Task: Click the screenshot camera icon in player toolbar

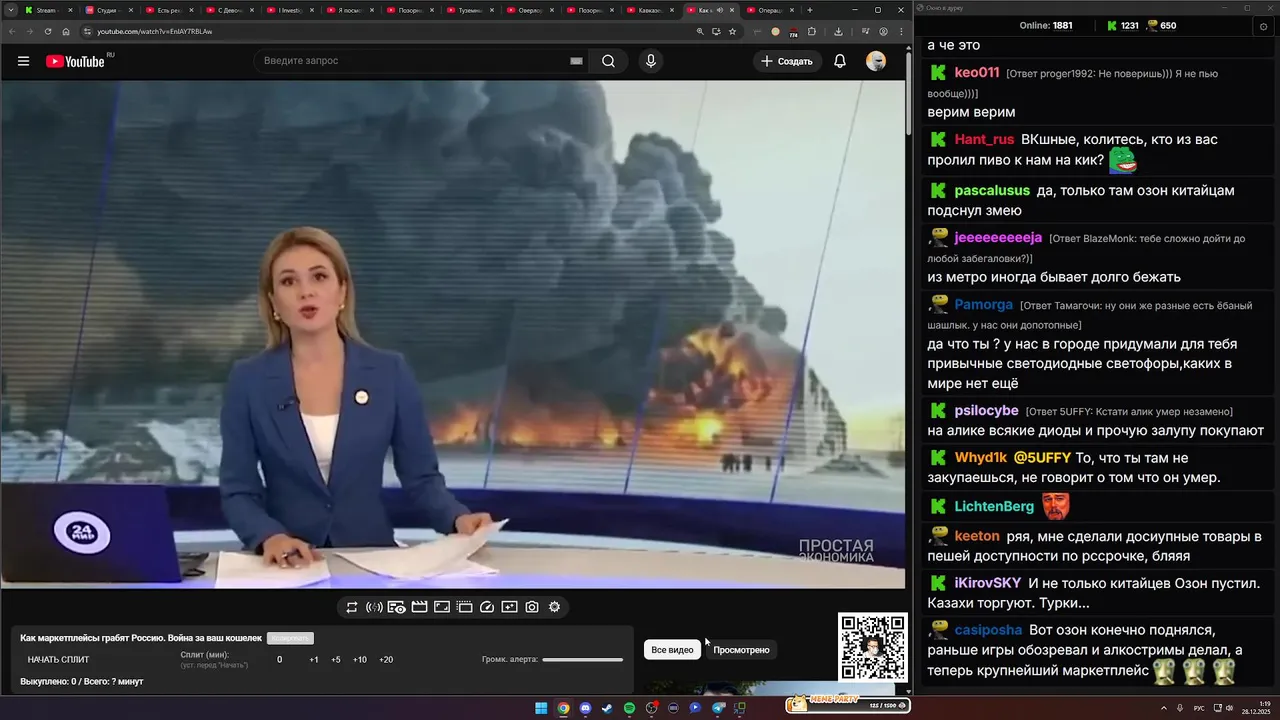Action: 532,607
